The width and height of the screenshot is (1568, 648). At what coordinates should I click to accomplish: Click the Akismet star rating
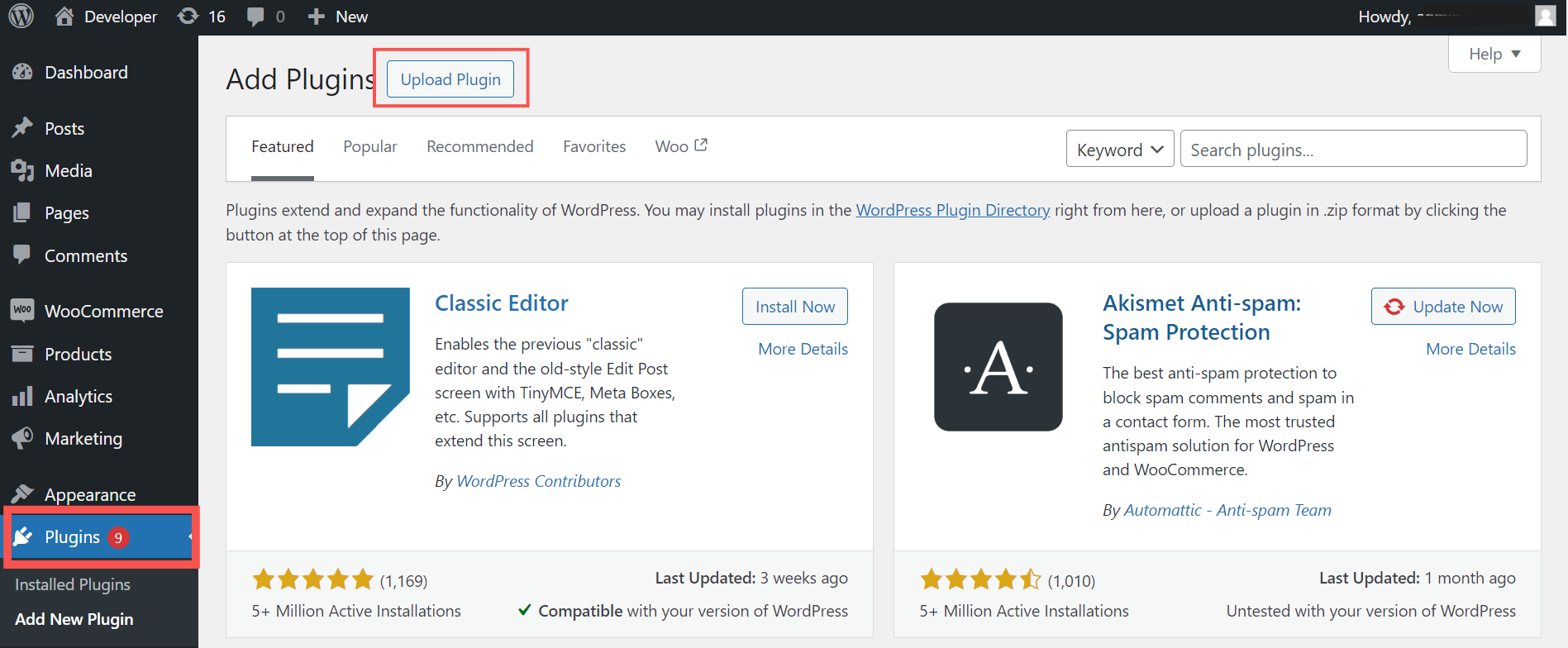[x=981, y=579]
